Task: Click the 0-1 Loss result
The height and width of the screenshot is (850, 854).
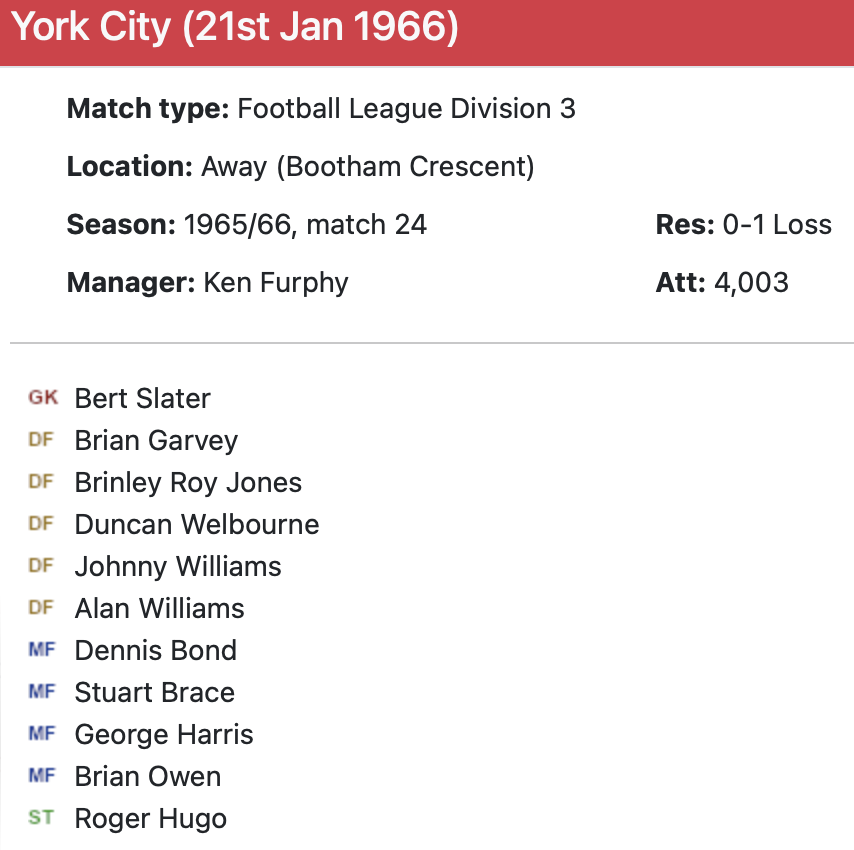Action: click(775, 224)
